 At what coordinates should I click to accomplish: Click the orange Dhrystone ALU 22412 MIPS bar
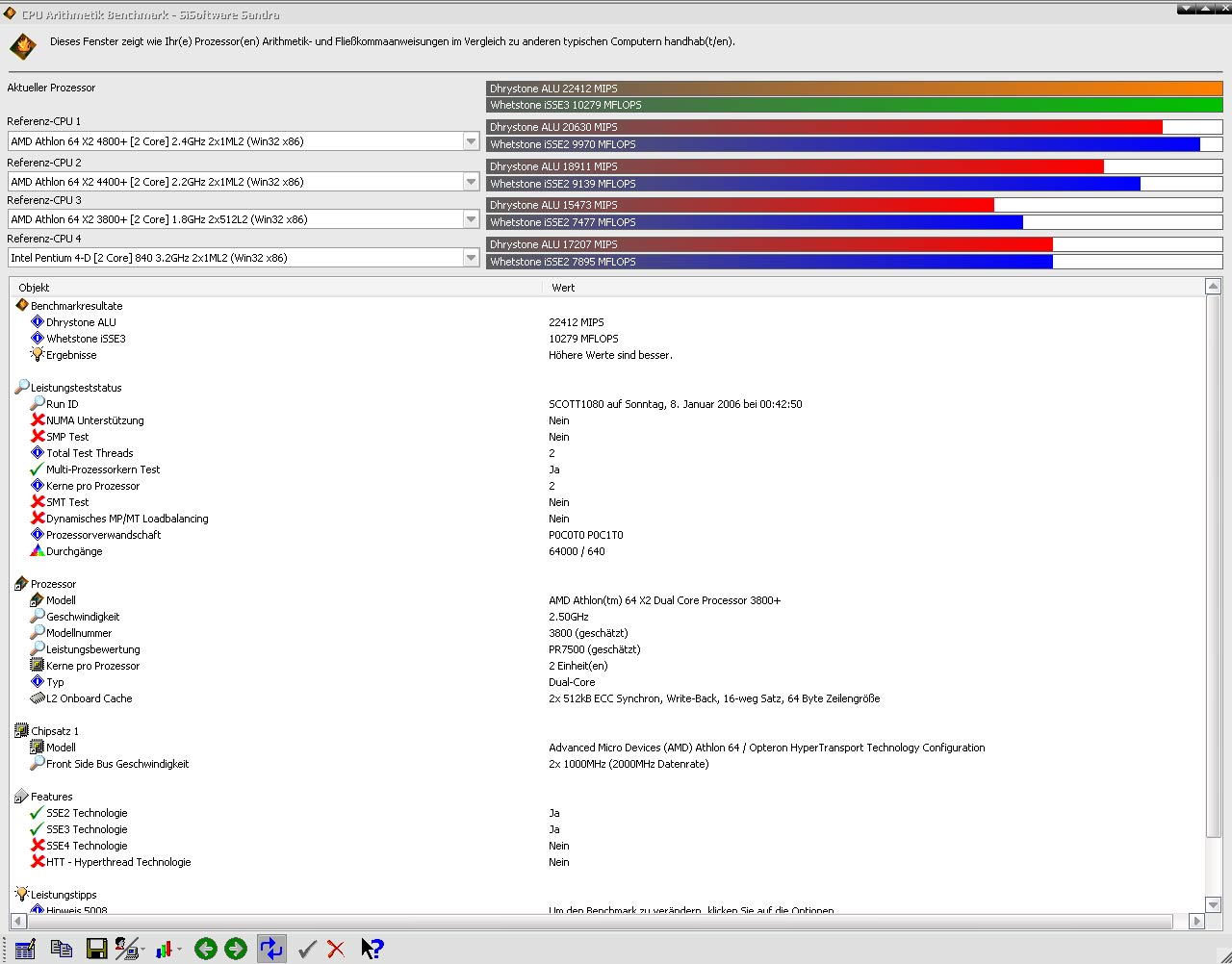pyautogui.click(x=855, y=89)
